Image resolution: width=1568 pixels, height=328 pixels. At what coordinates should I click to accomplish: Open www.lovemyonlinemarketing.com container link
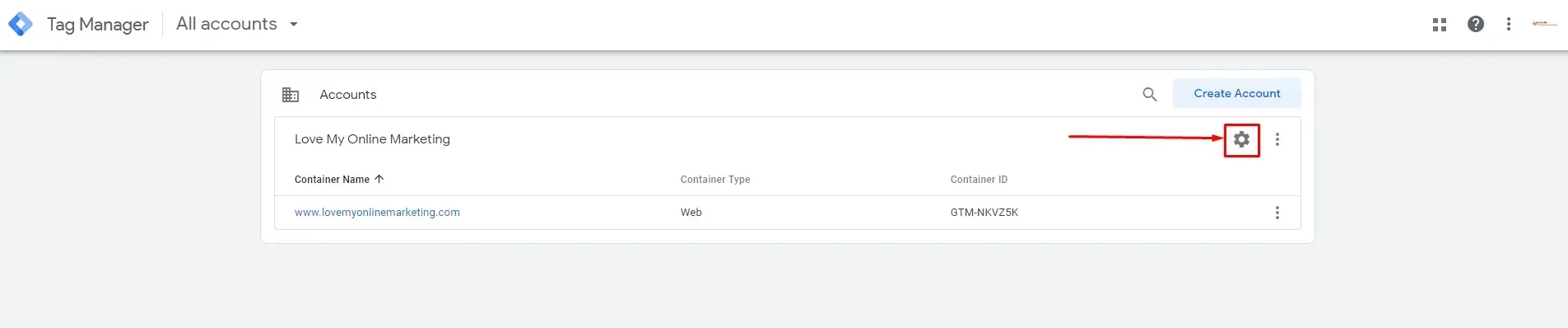point(377,212)
